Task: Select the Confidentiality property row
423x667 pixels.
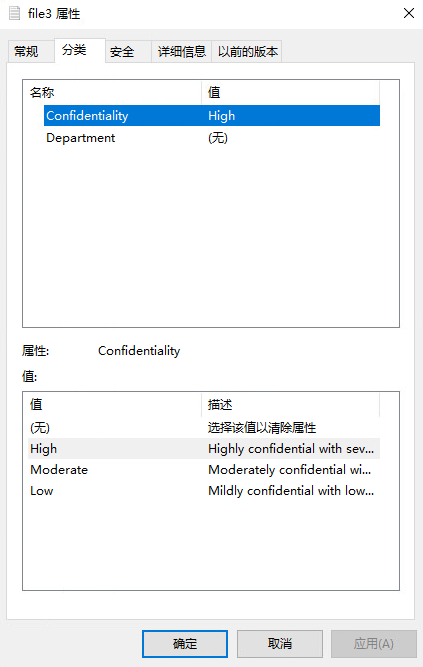Action: point(212,116)
